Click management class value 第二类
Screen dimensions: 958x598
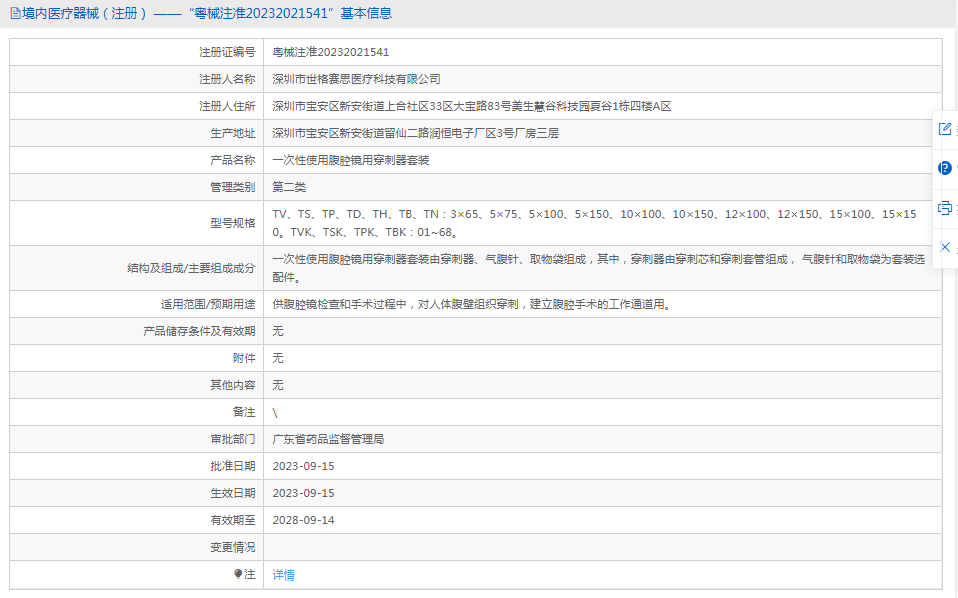click(289, 187)
